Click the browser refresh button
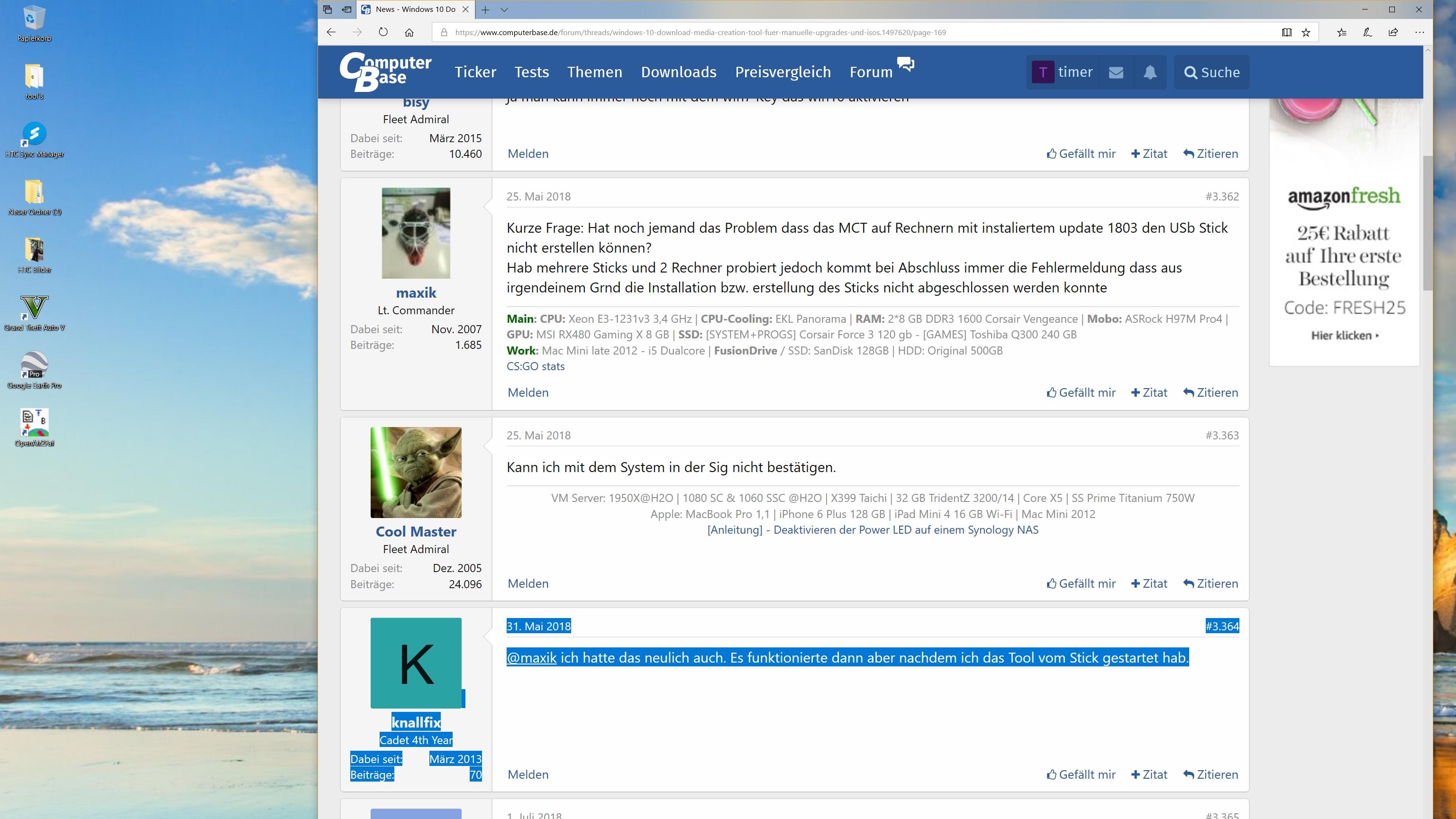The image size is (1456, 819). point(383,32)
